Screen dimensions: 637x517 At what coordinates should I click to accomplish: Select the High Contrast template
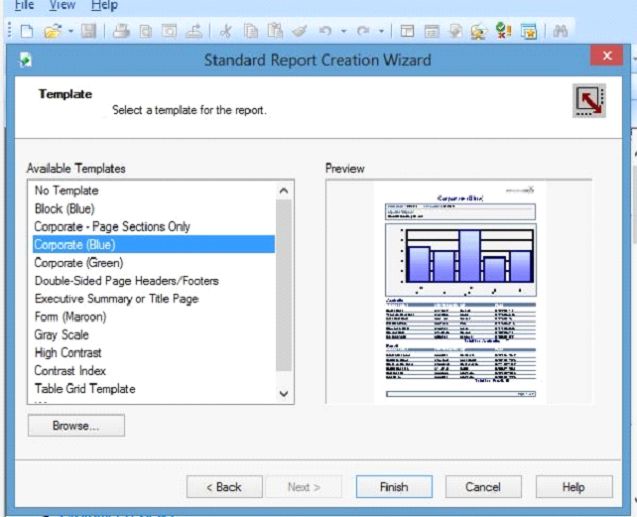154,353
